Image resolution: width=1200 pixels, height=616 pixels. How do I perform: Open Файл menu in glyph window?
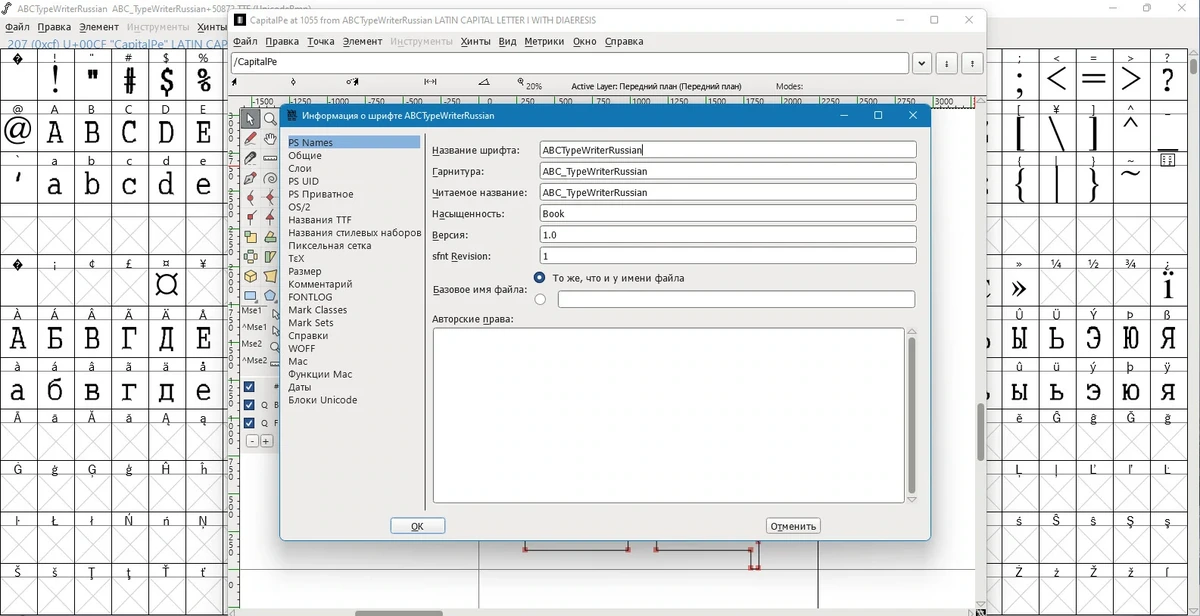(245, 42)
